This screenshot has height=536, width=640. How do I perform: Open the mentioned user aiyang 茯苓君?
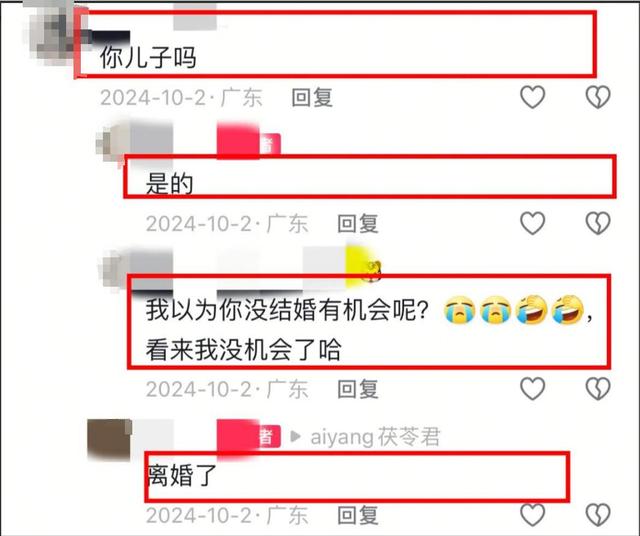[375, 437]
